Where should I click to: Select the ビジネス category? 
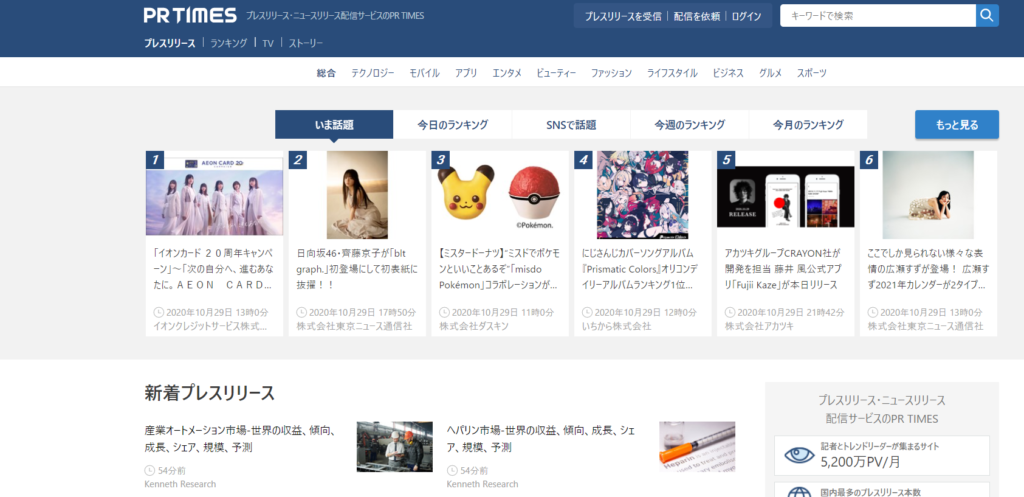tap(728, 73)
